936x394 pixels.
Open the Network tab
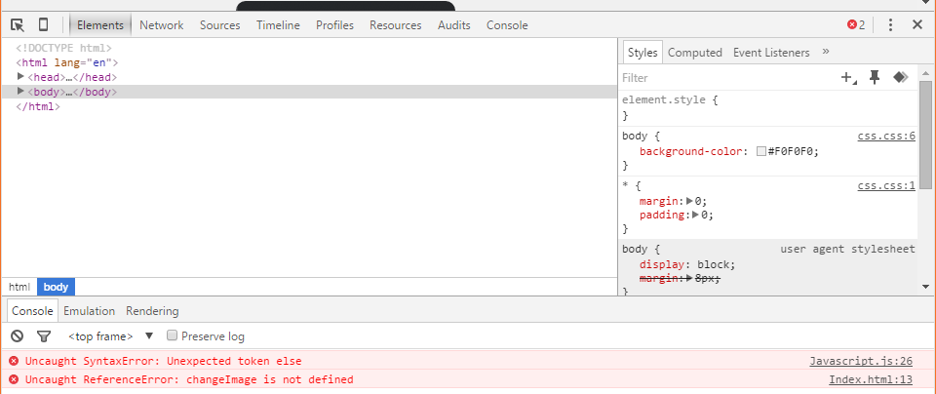[162, 25]
